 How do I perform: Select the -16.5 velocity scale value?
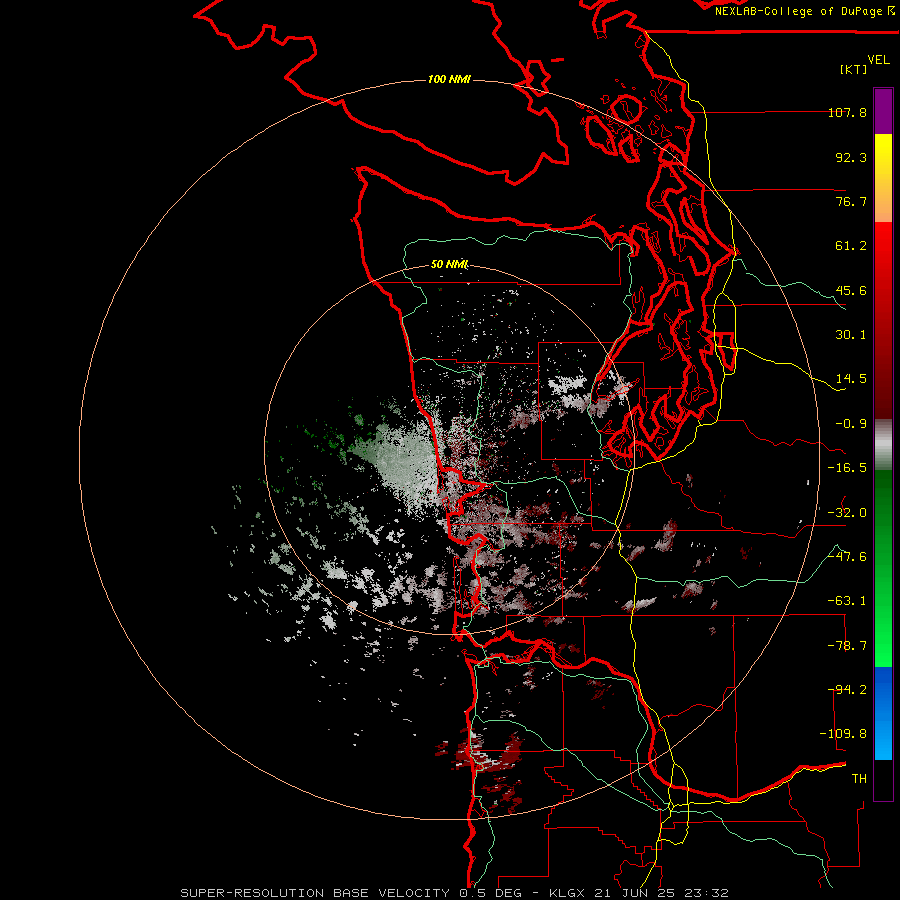pos(847,468)
